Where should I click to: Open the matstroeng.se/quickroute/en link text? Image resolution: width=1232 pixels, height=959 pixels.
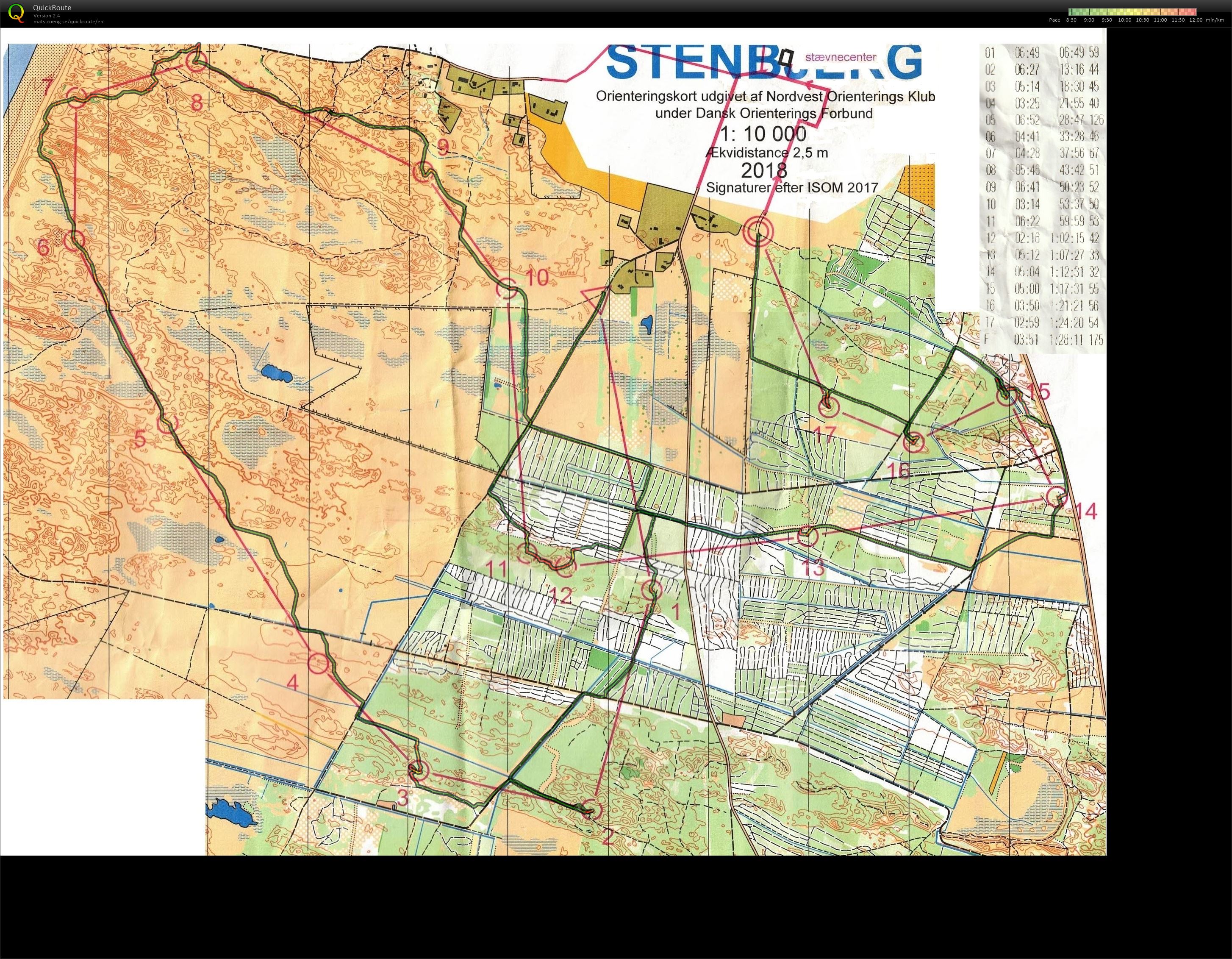[68, 22]
